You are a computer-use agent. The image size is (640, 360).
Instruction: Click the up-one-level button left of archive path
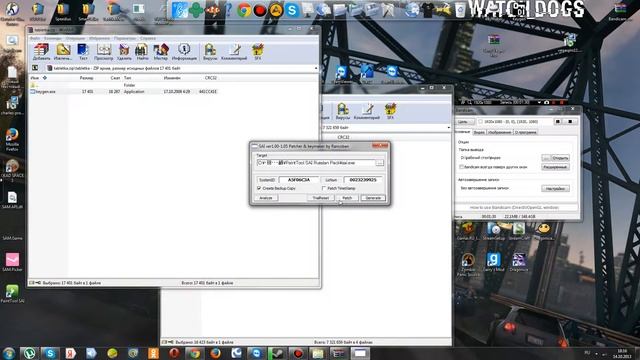(35, 68)
